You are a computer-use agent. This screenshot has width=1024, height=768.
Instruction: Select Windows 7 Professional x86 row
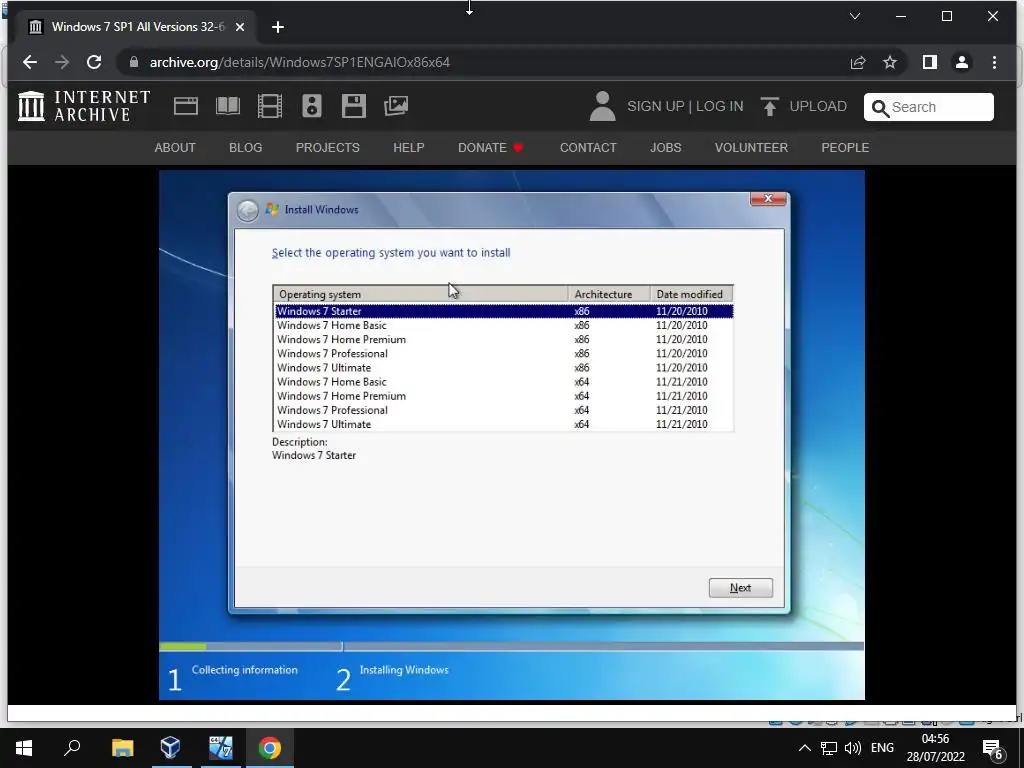point(504,354)
